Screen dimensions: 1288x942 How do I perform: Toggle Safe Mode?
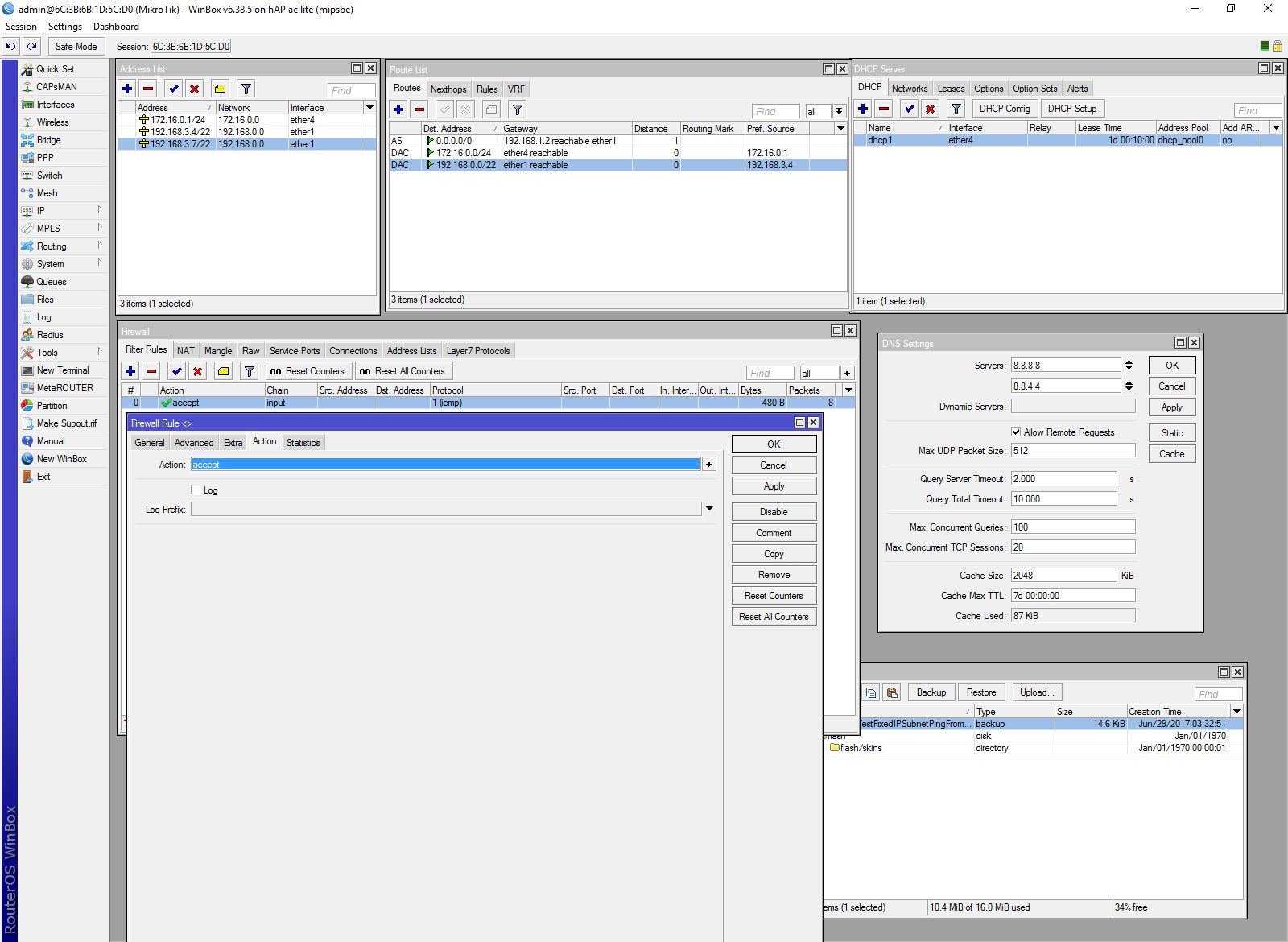76,47
